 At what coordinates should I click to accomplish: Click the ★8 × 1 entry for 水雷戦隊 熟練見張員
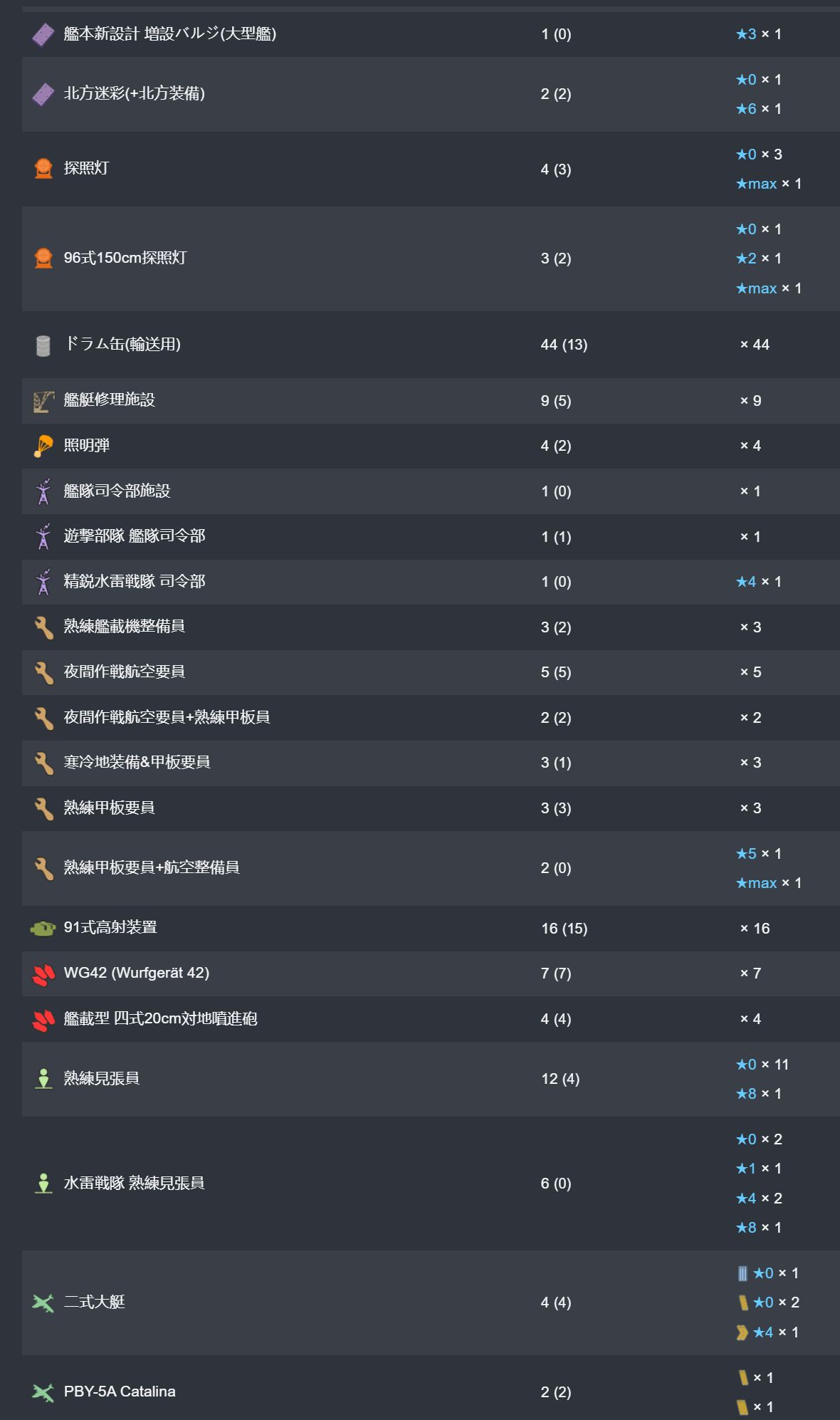[758, 1228]
